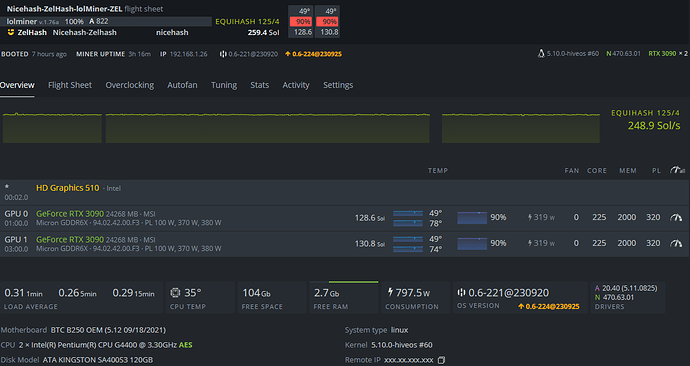Open the Overview tab

[17, 85]
